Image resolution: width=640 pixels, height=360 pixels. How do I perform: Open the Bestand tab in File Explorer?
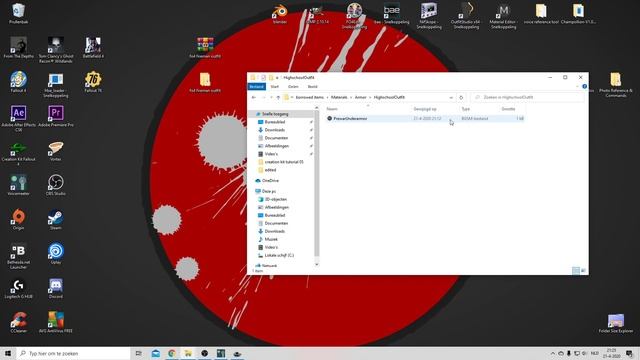[256, 87]
